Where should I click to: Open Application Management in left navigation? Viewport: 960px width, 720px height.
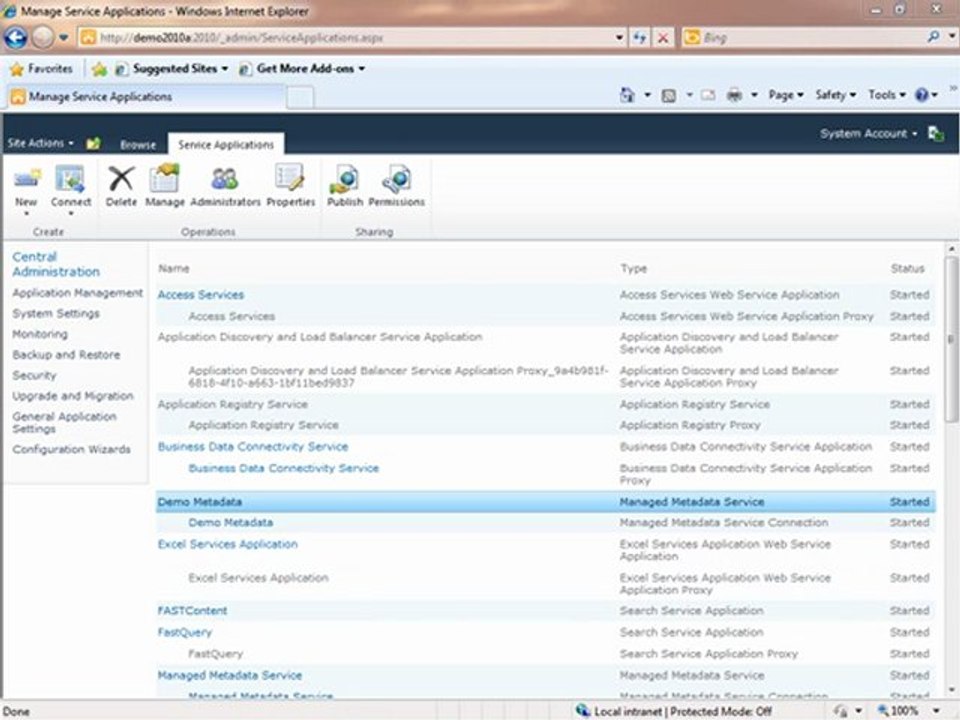(x=77, y=293)
